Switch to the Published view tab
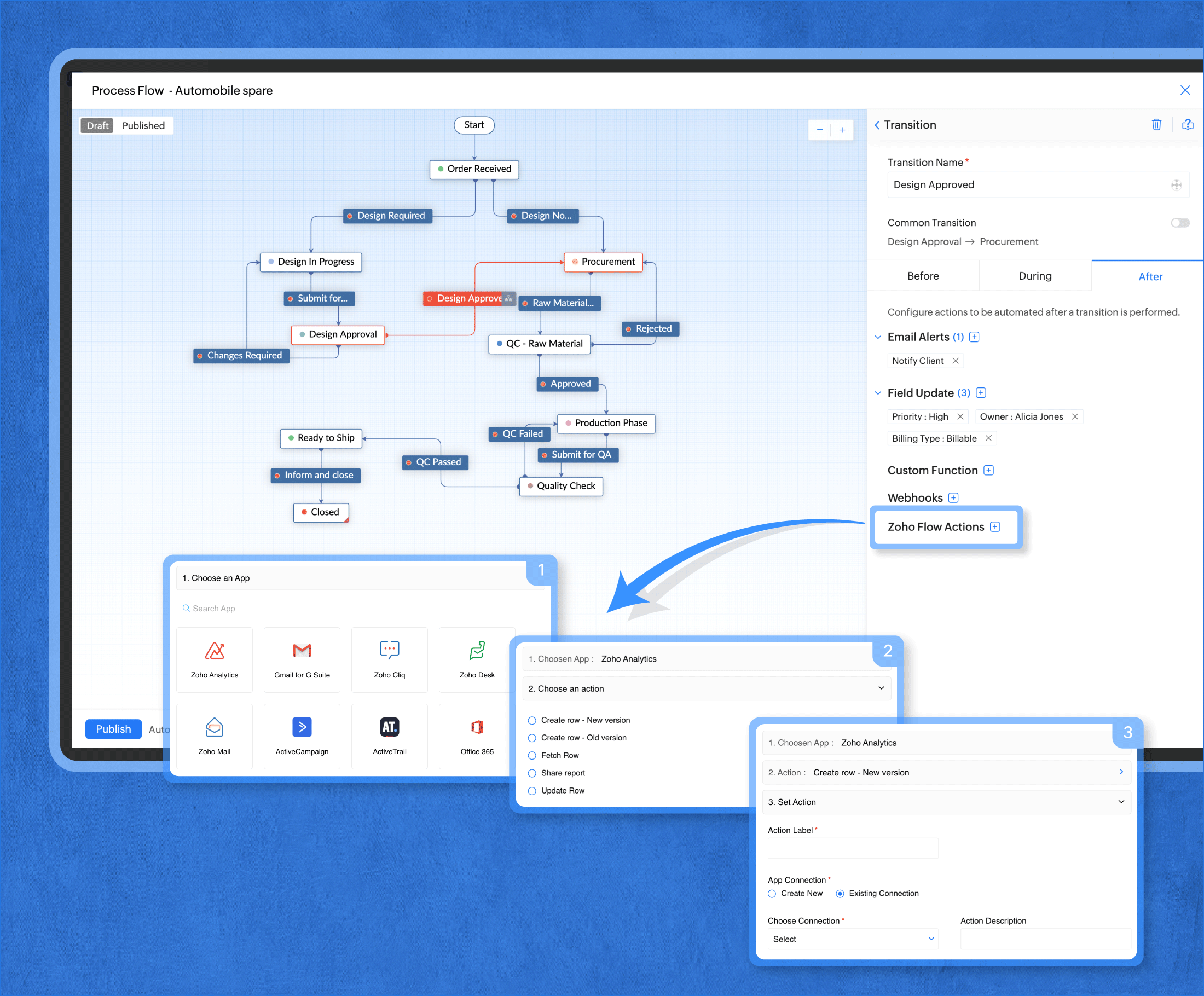 [143, 125]
